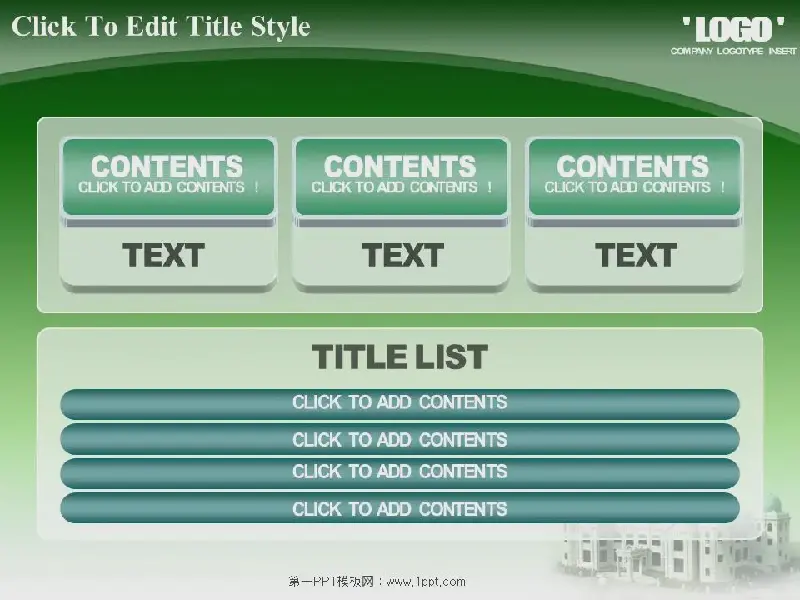Viewport: 800px width, 600px height.
Task: Click the TITLE LIST heading
Action: [400, 357]
